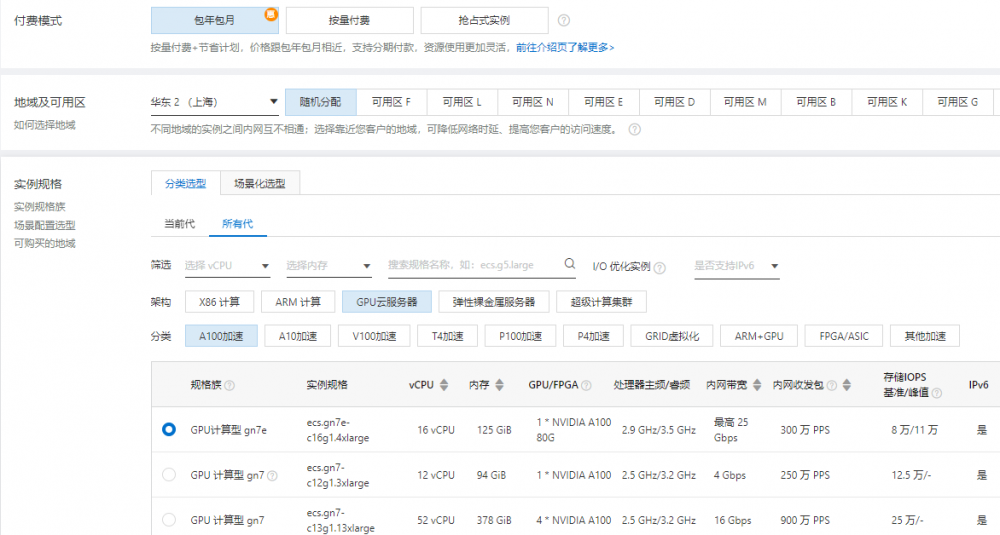This screenshot has width=1000, height=535.
Task: Select 超级计算集群 architecture button
Action: click(601, 302)
